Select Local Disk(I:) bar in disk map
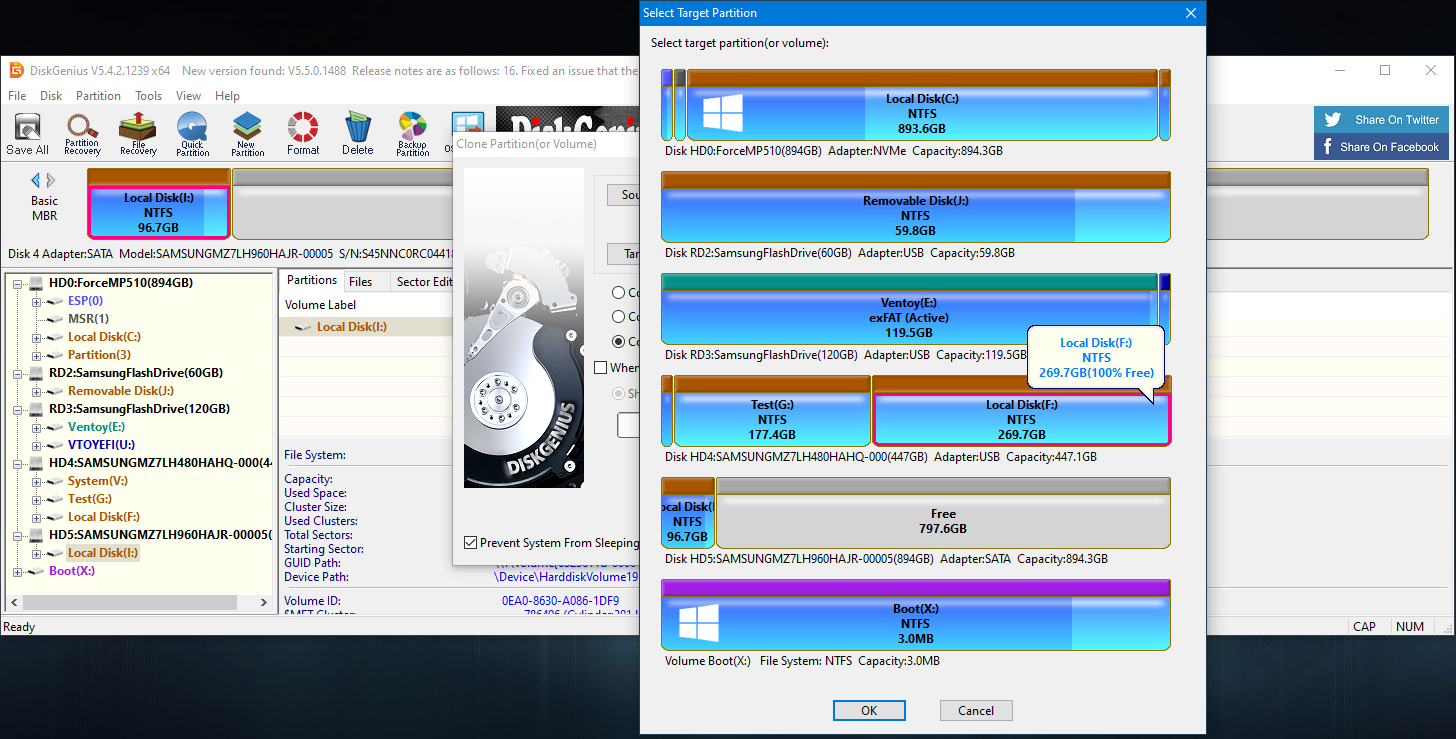 (x=158, y=204)
